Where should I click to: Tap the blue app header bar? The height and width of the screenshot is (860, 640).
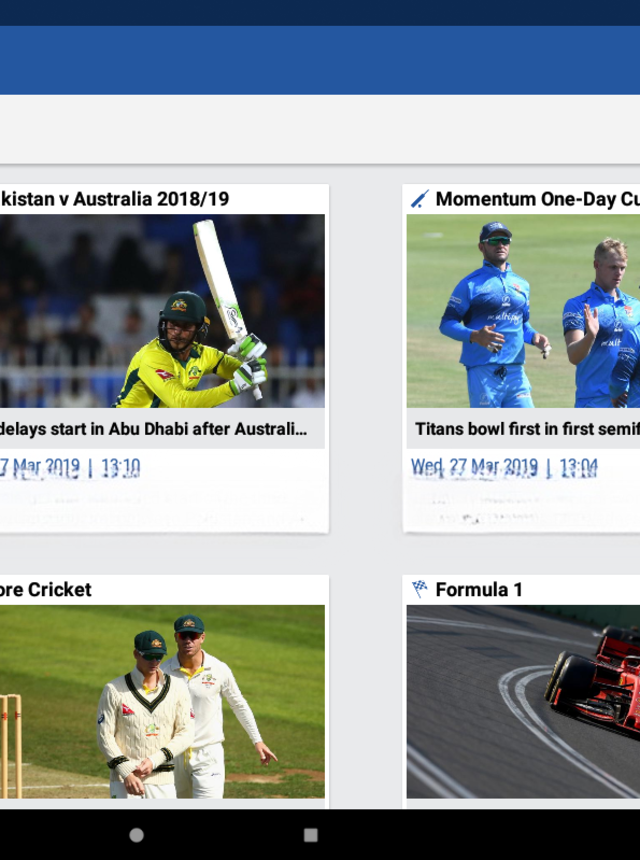click(x=320, y=60)
